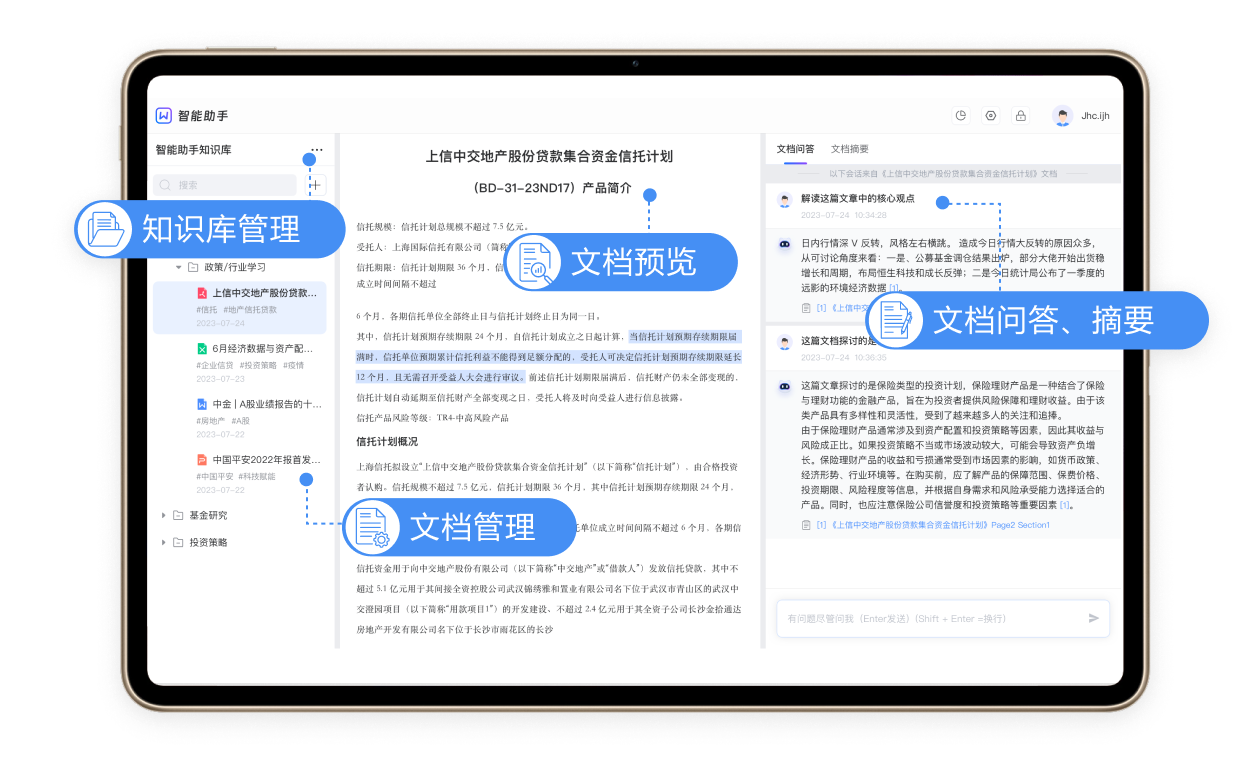Image resolution: width=1258 pixels, height=770 pixels.
Task: Switch to the 文档摘要 tab
Action: [849, 149]
